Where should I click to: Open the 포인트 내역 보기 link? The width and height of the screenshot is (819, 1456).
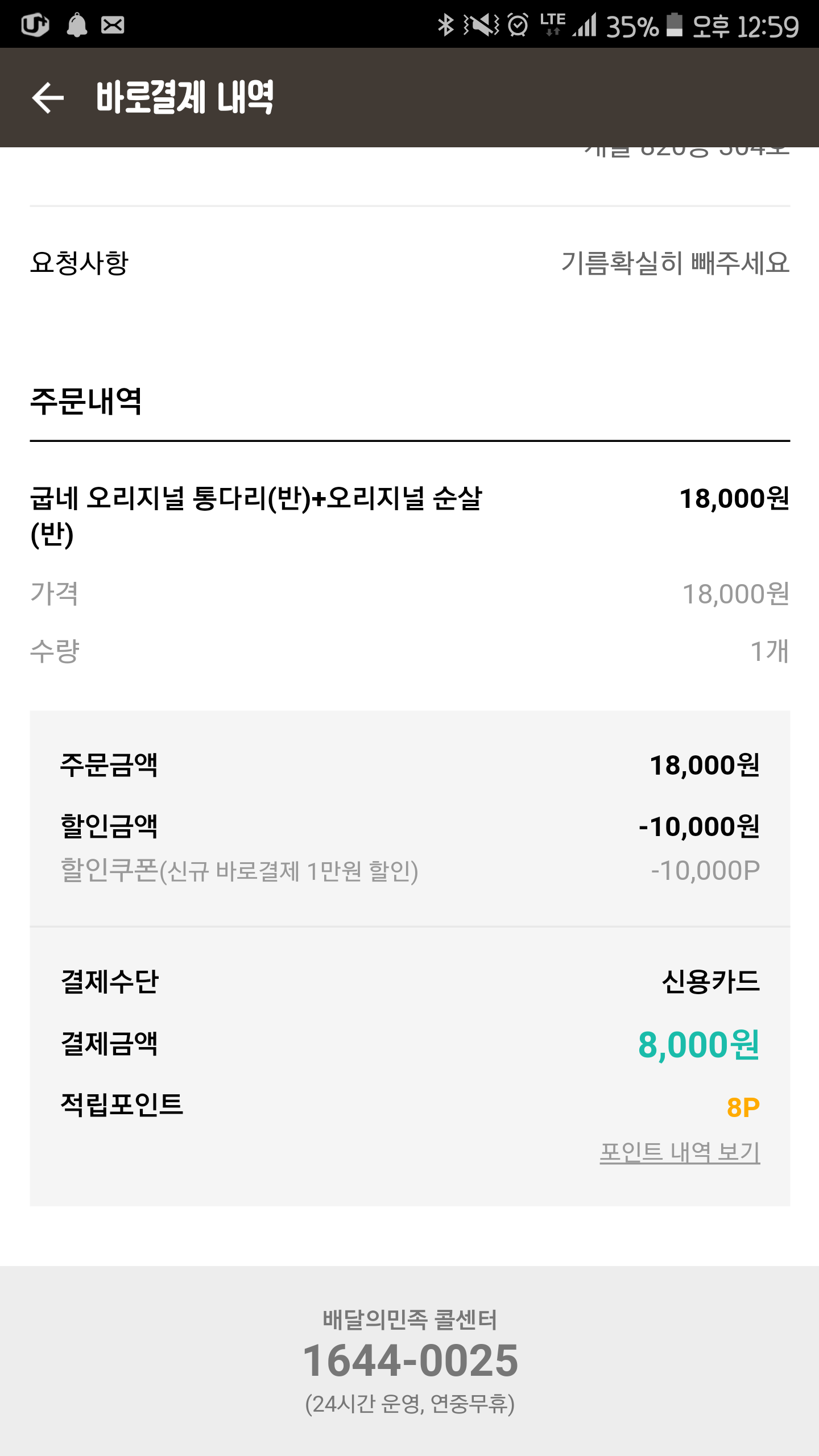click(x=680, y=1152)
